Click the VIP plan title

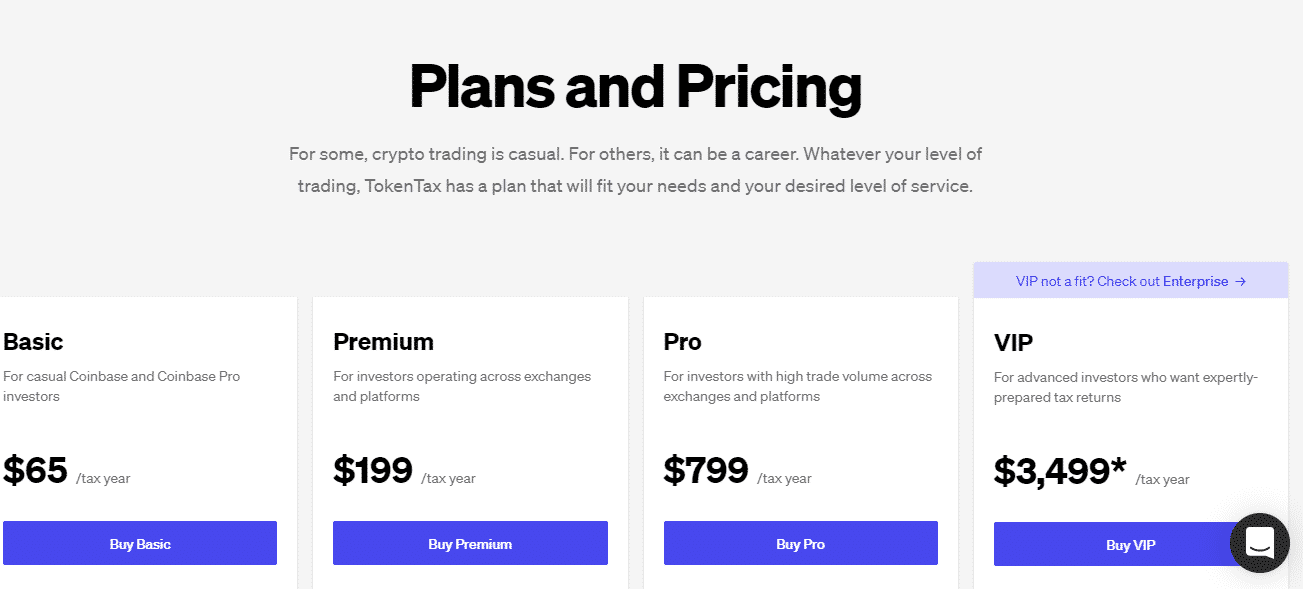click(1014, 343)
